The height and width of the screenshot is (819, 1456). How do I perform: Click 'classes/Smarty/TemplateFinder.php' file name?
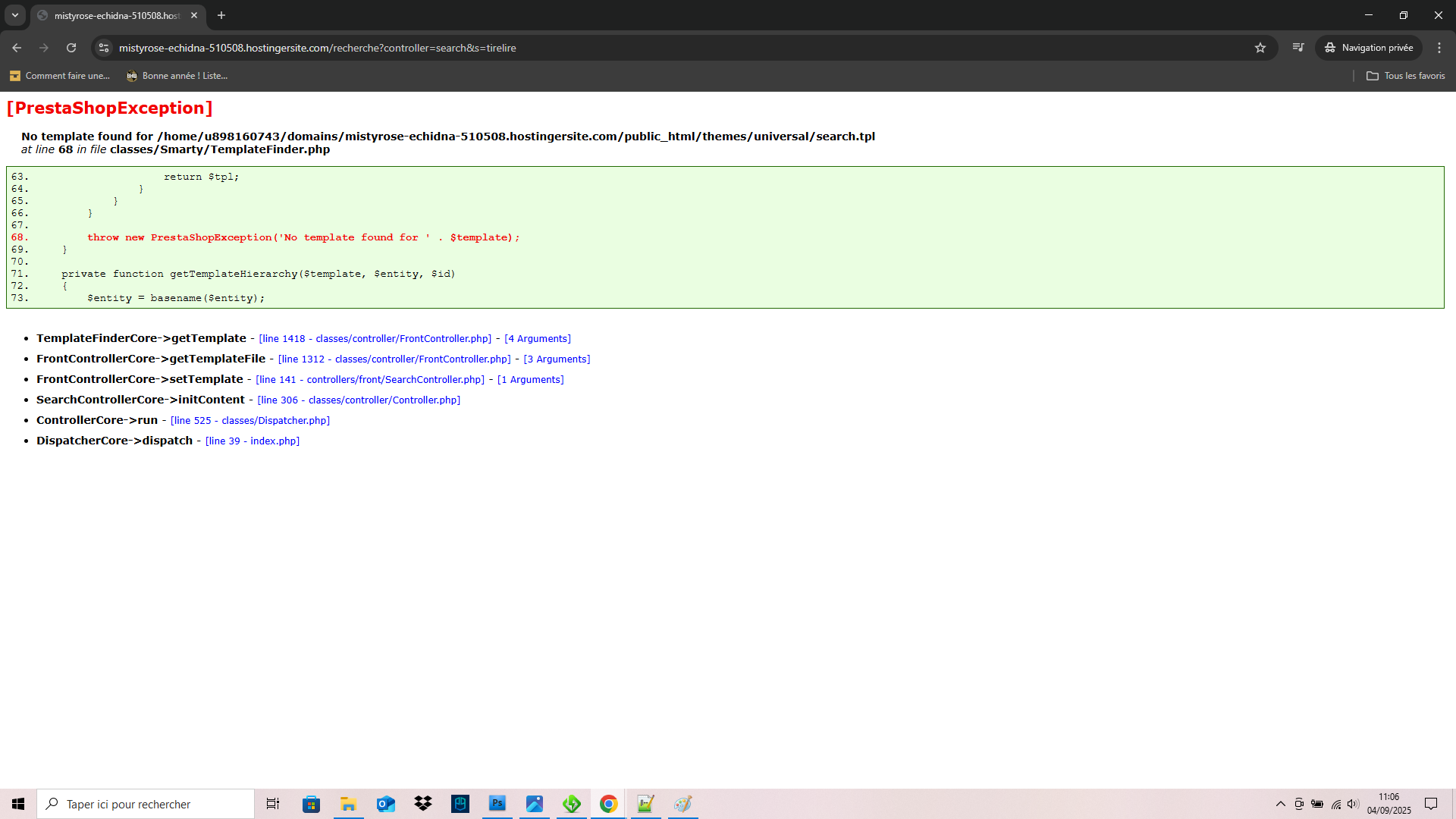click(220, 149)
